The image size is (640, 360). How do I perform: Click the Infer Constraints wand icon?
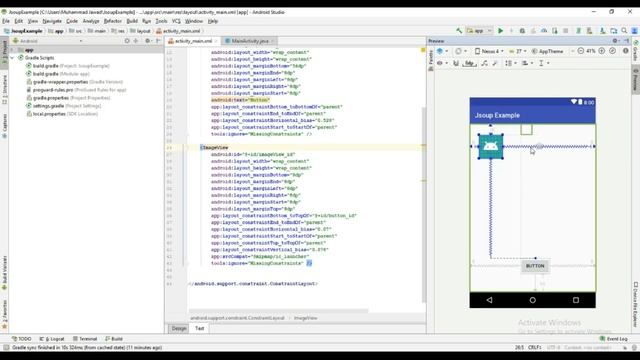tap(495, 63)
